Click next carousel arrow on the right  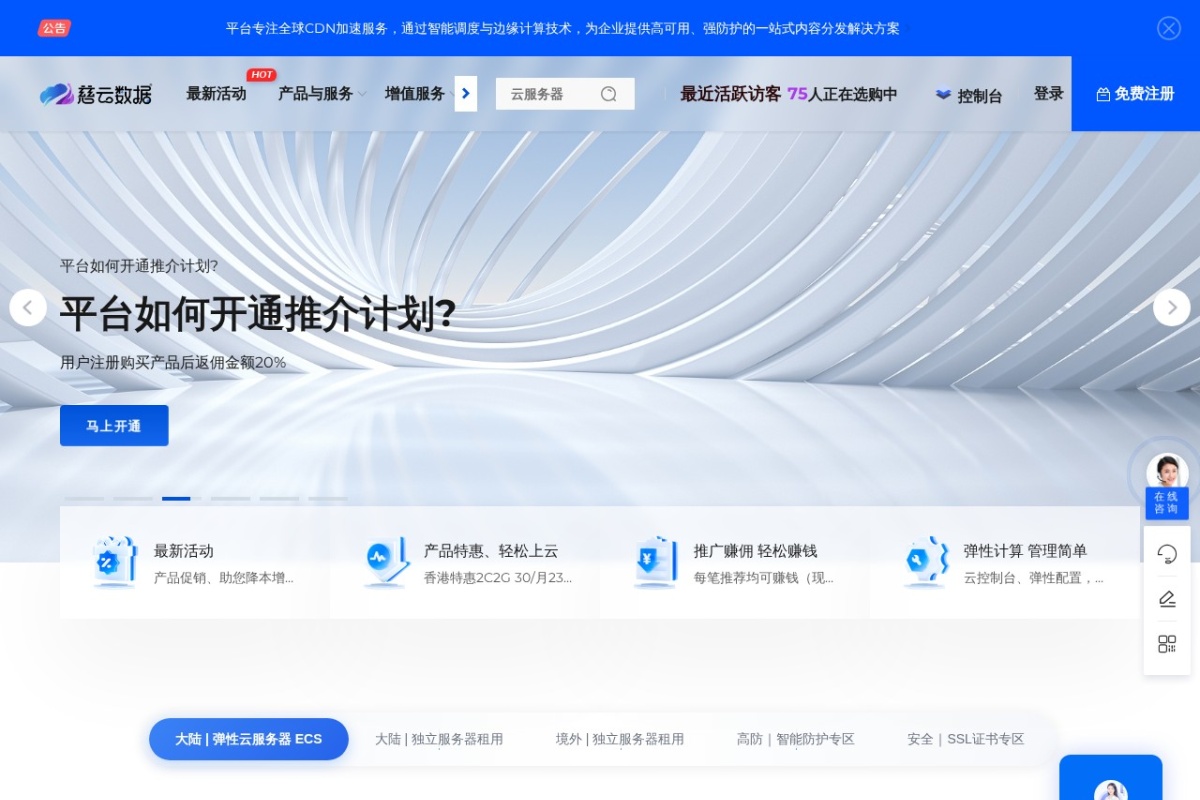coord(1171,307)
